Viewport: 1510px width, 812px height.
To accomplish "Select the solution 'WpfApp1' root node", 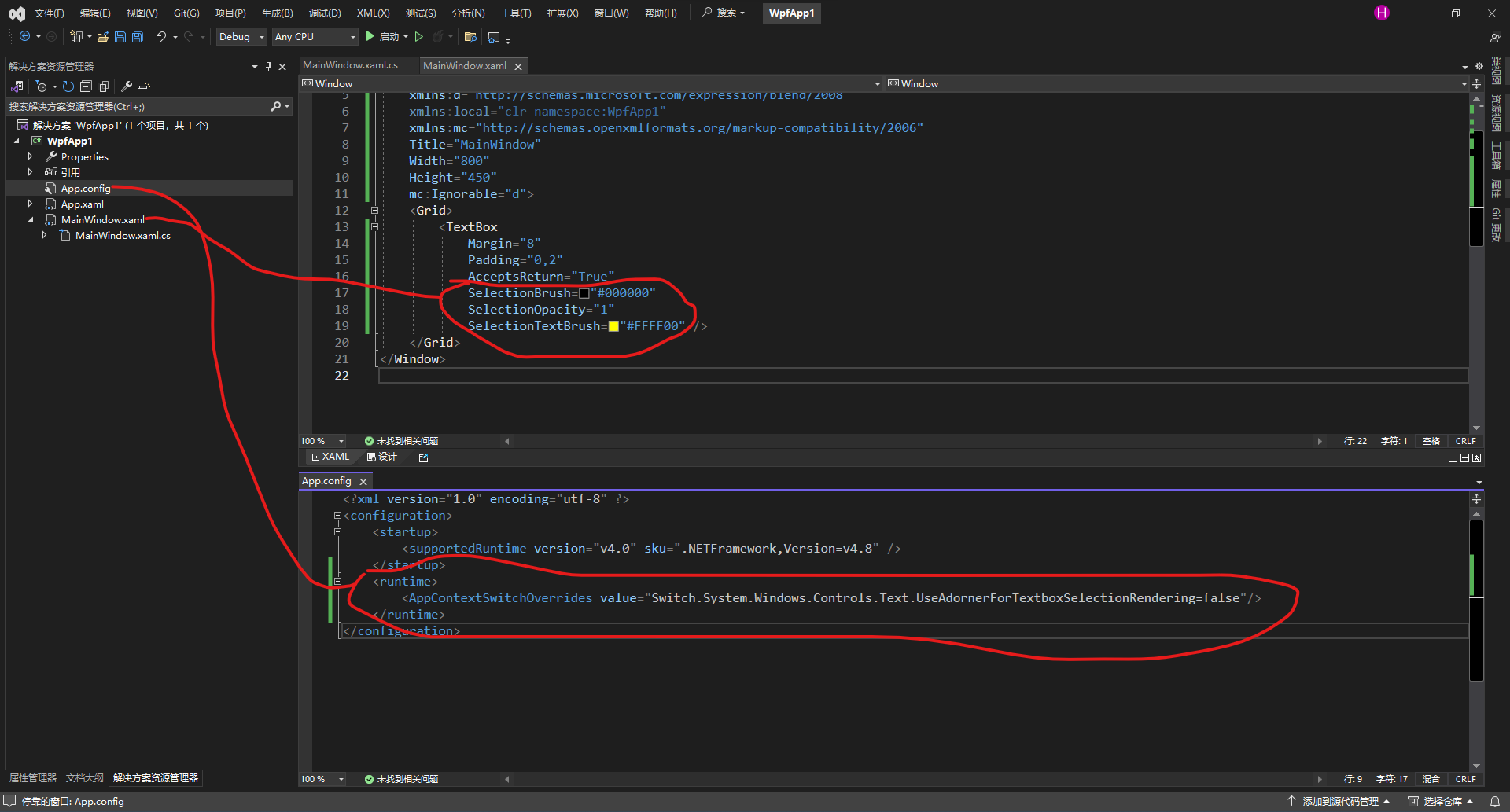I will (x=120, y=125).
